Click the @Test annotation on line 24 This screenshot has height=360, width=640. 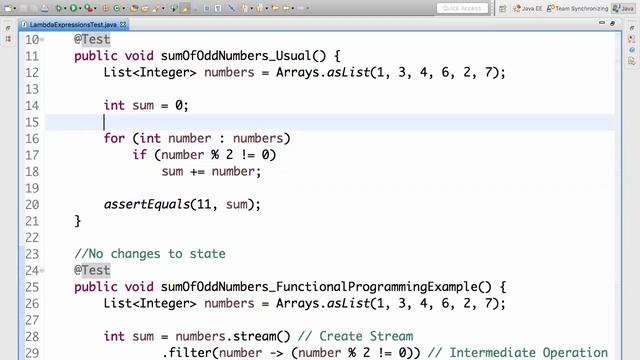pos(92,270)
